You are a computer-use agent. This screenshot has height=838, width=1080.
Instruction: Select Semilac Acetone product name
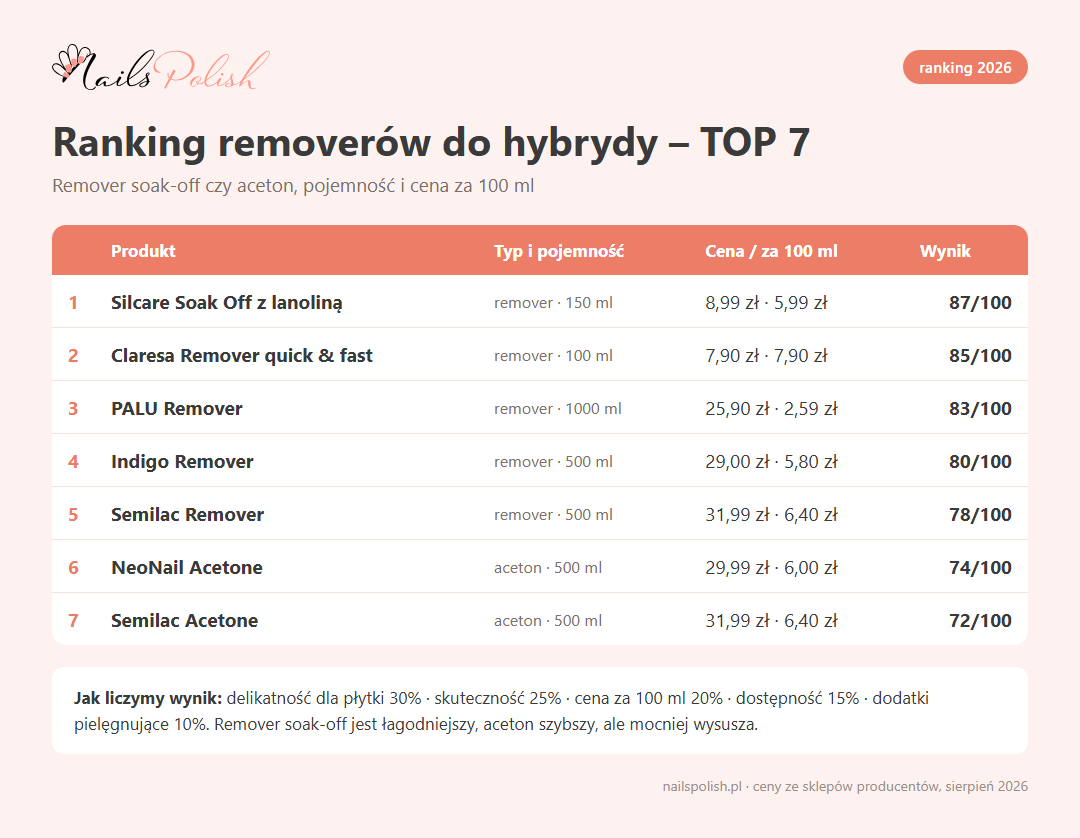[185, 620]
